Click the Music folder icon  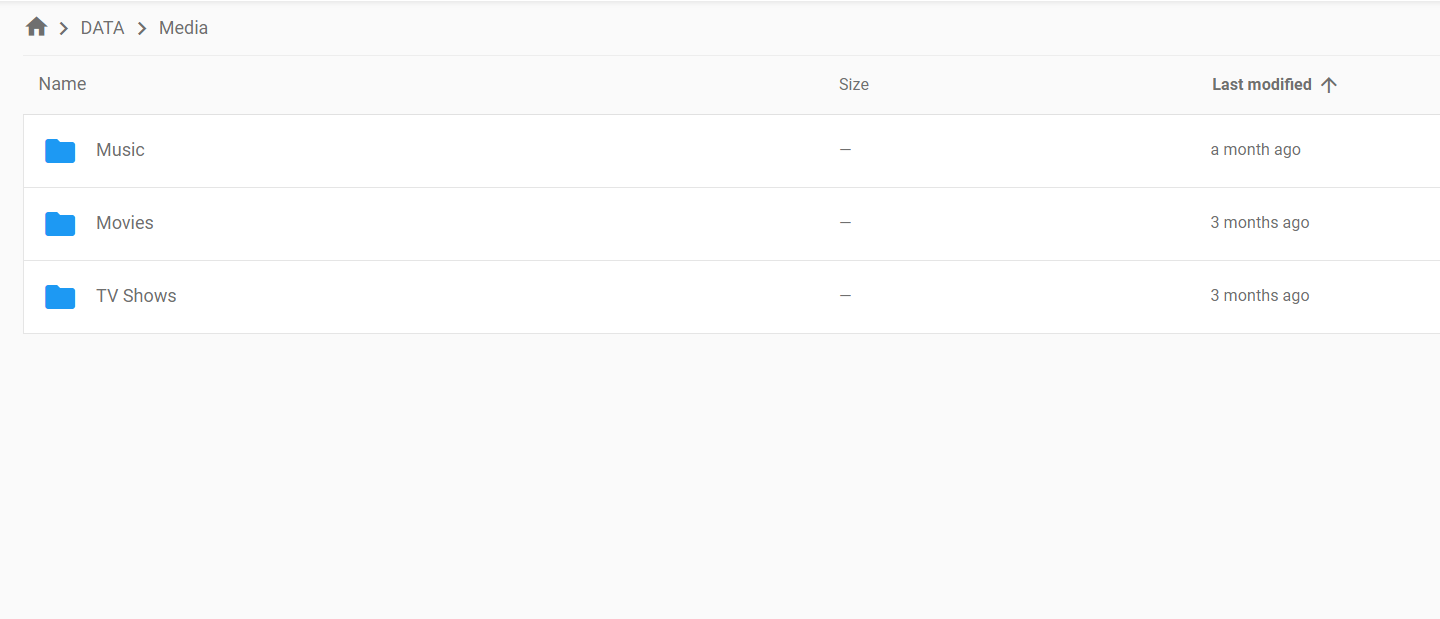(60, 151)
